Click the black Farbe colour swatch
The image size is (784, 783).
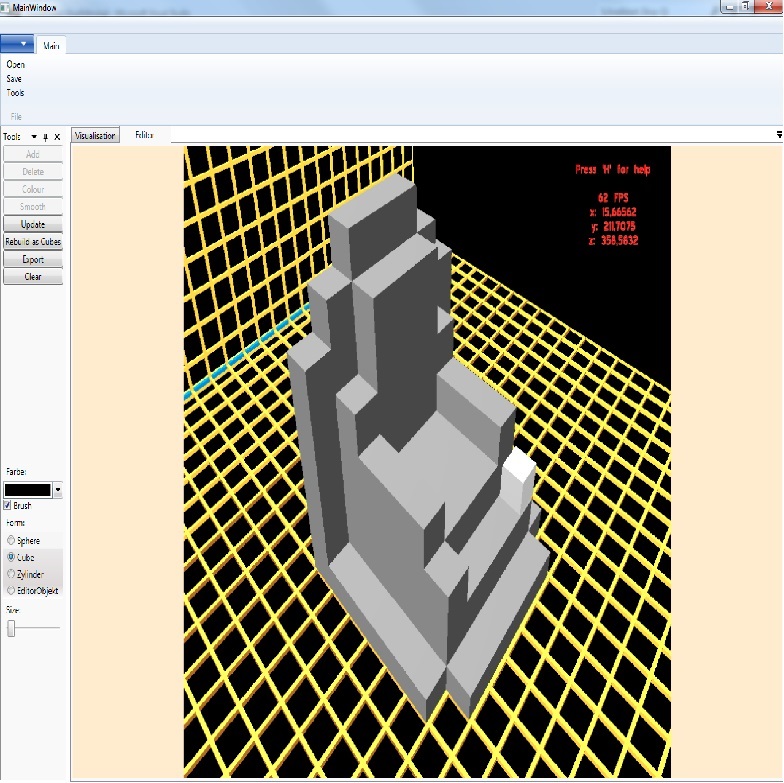tap(28, 490)
